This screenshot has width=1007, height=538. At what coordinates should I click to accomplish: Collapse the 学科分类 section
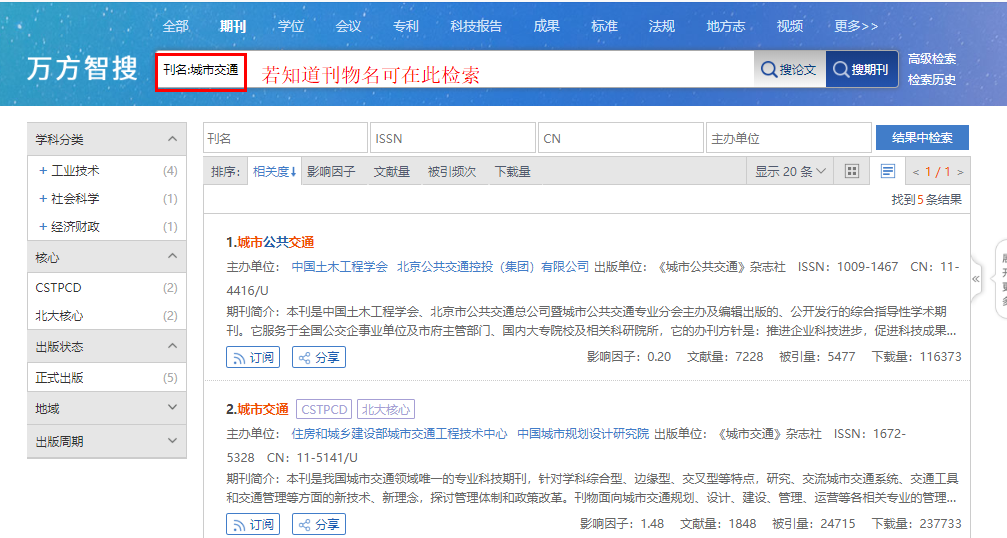coord(172,139)
